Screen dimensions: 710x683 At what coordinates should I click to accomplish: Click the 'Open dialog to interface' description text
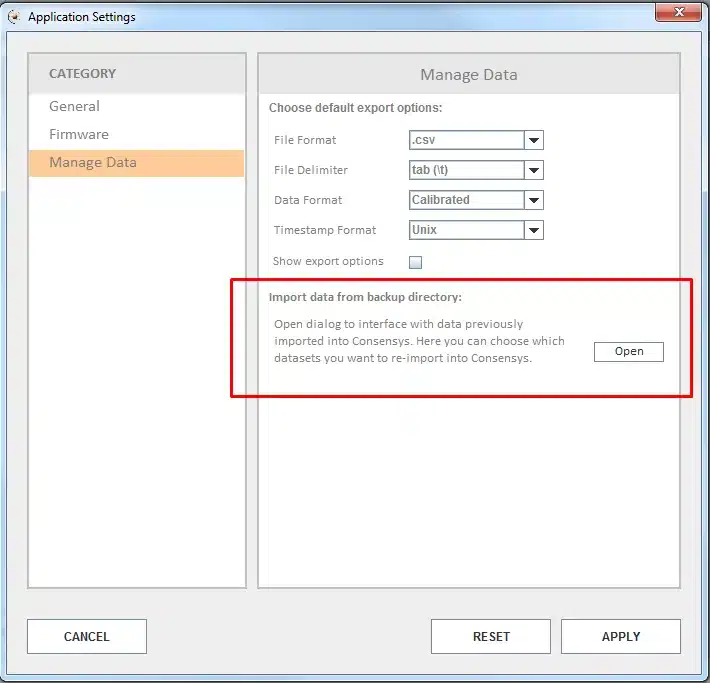[419, 341]
